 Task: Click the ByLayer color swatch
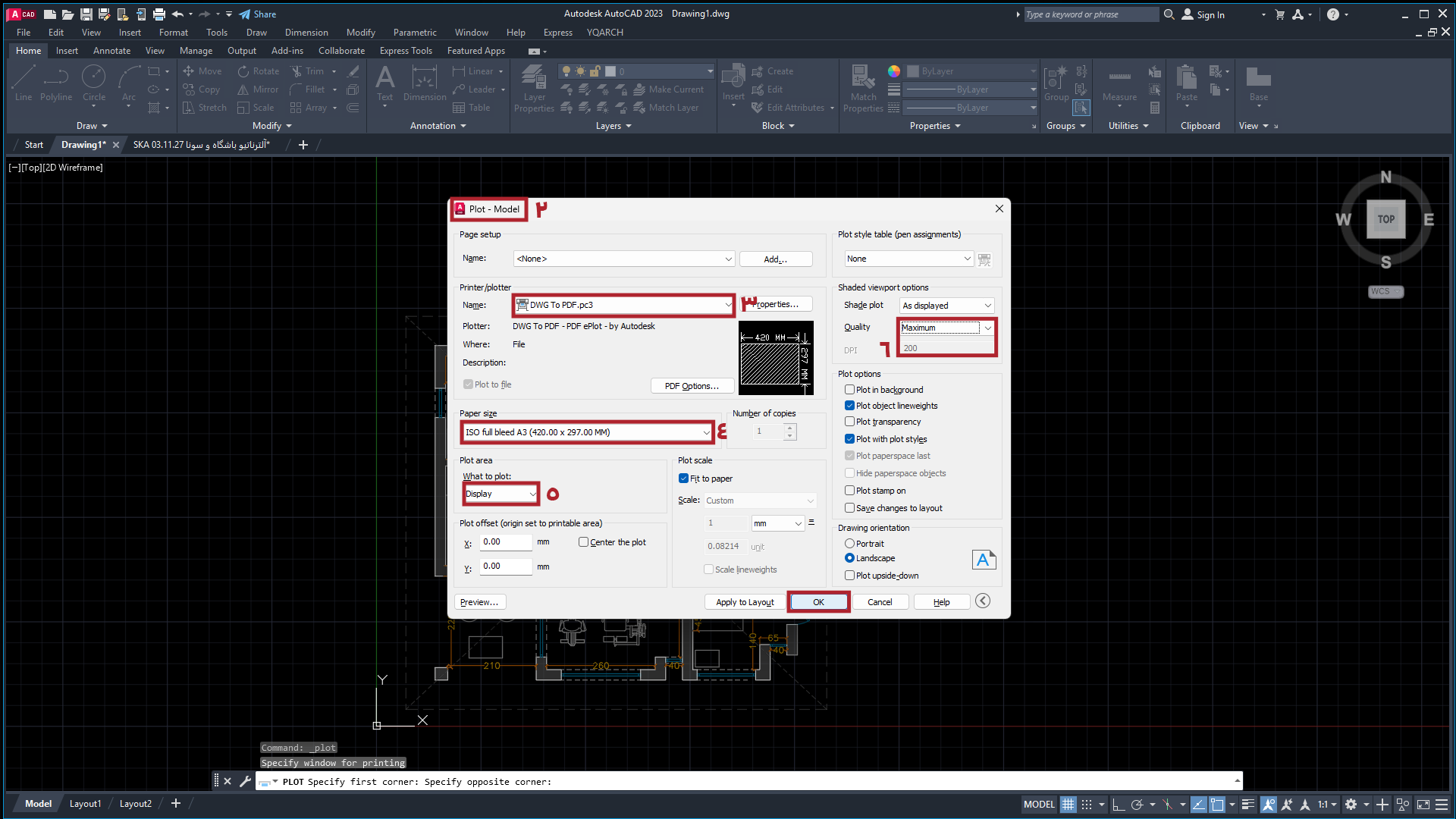(x=913, y=71)
